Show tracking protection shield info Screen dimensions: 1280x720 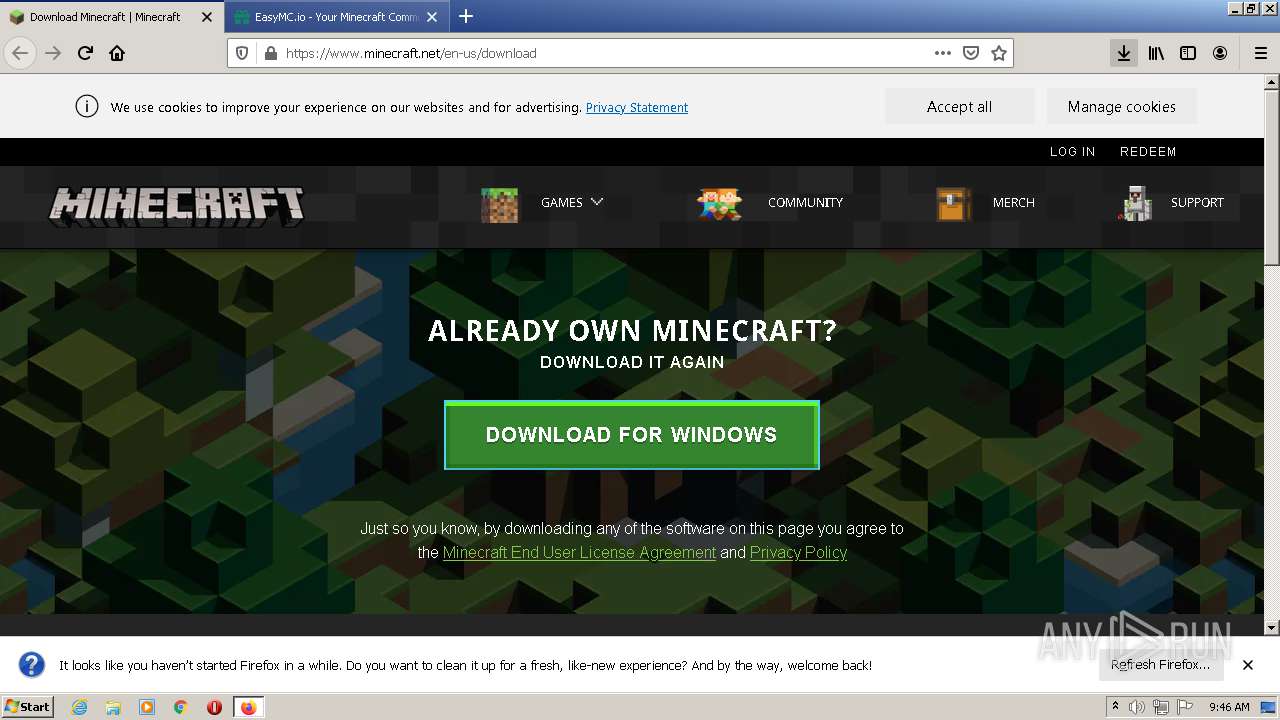point(242,53)
